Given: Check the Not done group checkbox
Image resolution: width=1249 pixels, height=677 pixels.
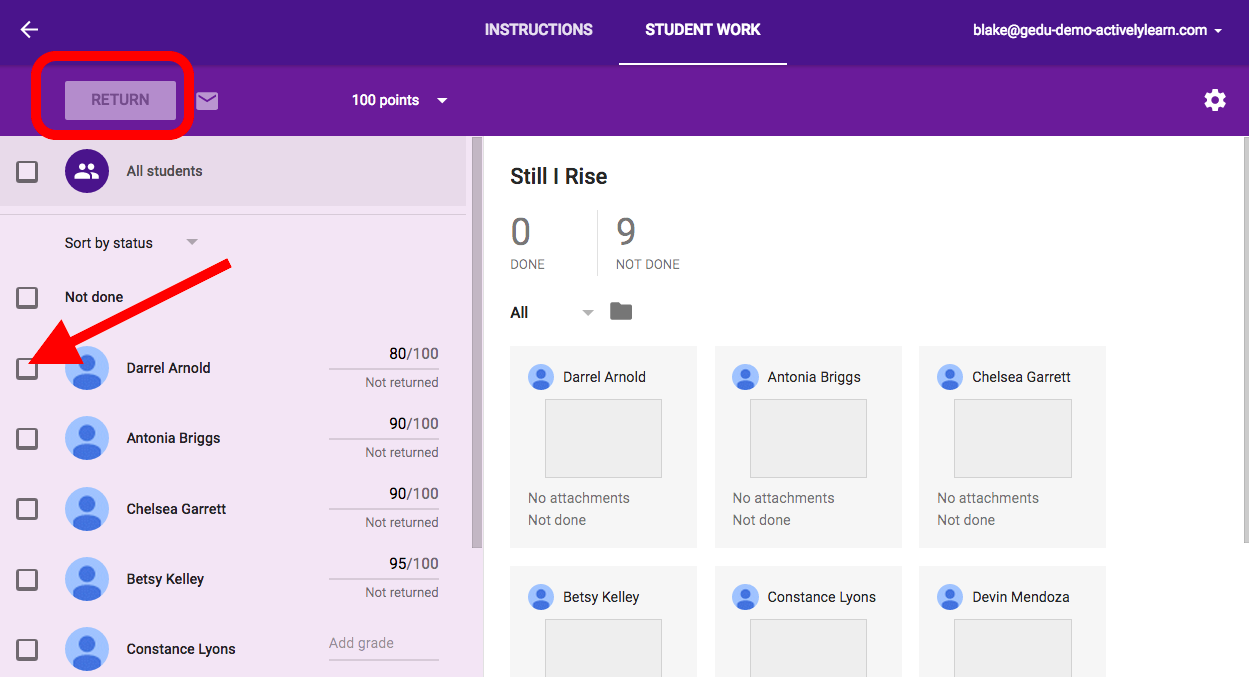Looking at the screenshot, I should (x=27, y=297).
